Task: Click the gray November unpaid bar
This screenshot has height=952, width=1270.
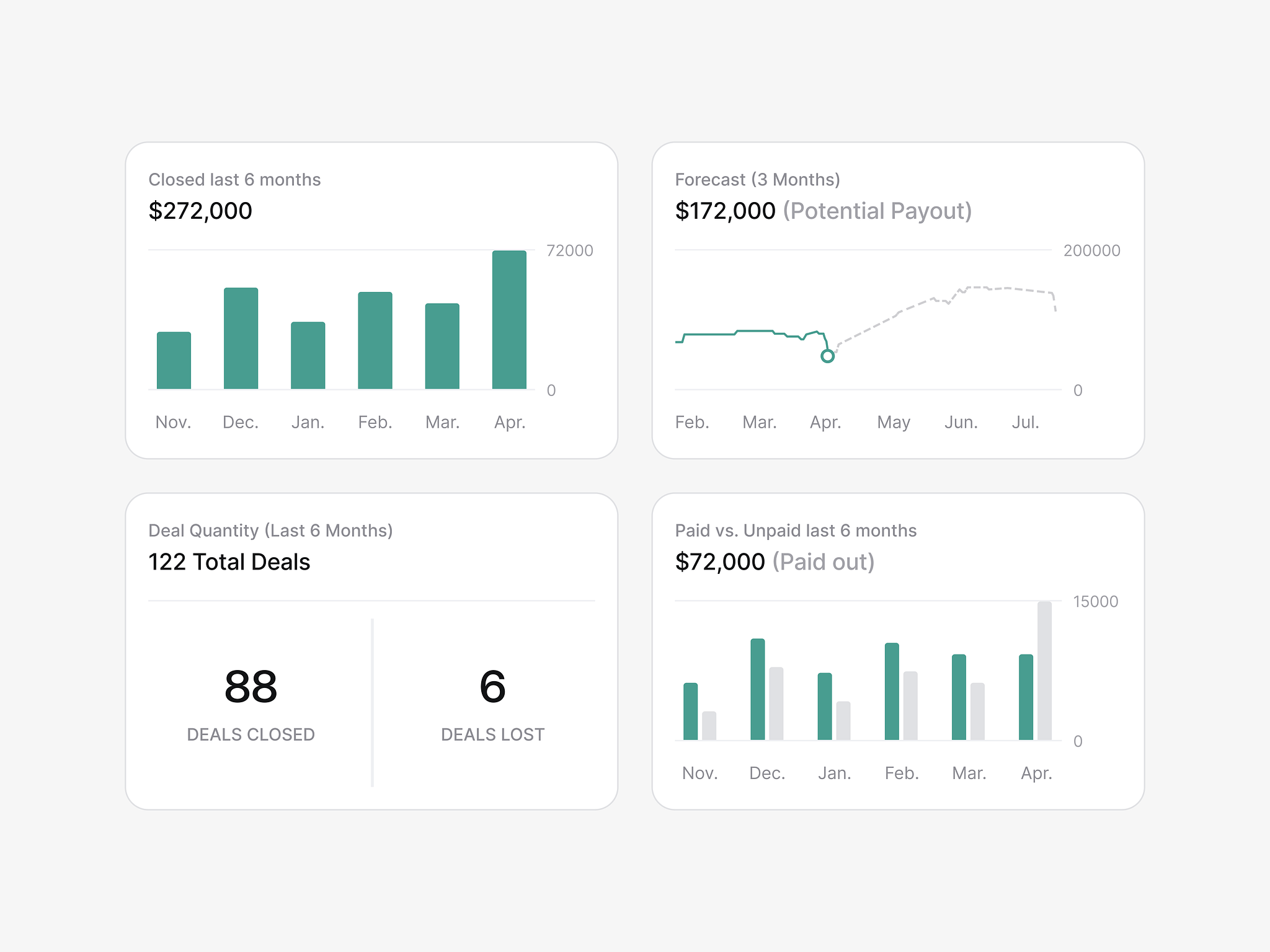Action: click(x=709, y=726)
